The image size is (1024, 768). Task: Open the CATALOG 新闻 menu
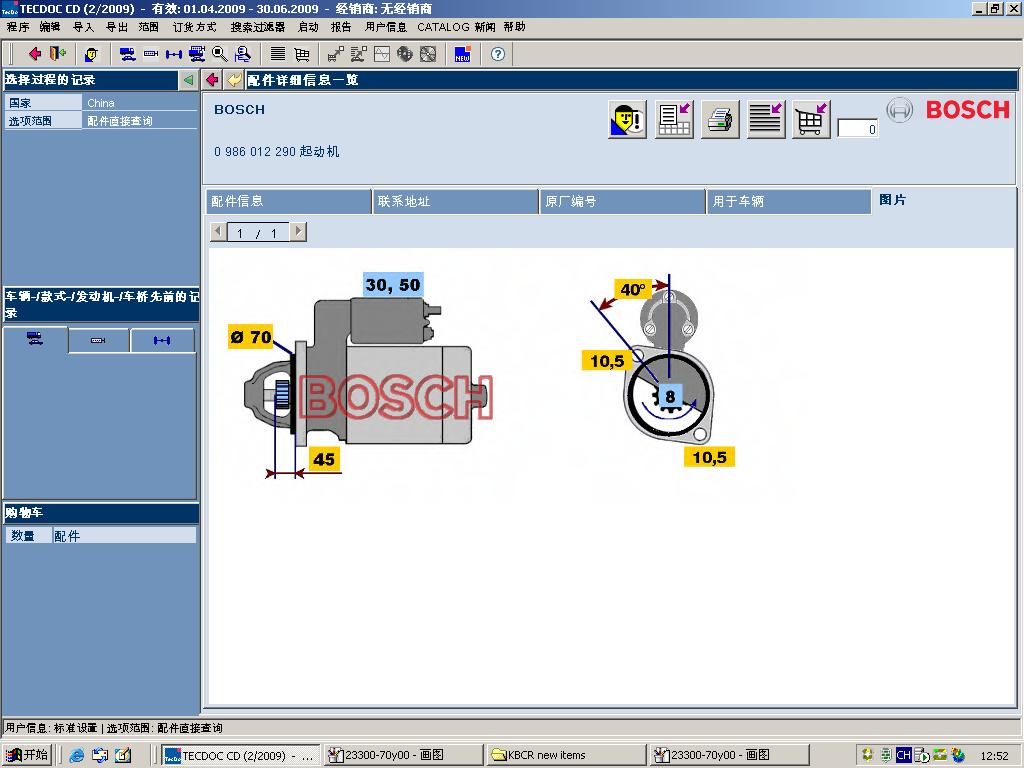tap(456, 27)
